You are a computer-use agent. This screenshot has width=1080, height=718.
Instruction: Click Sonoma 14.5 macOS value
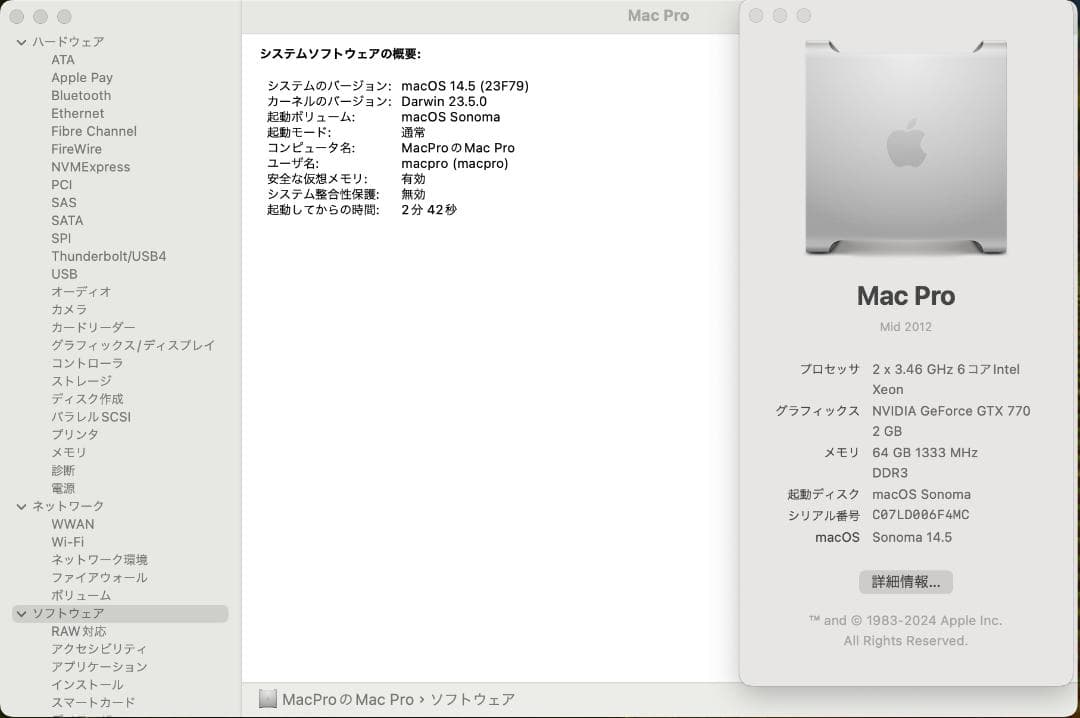pos(912,537)
